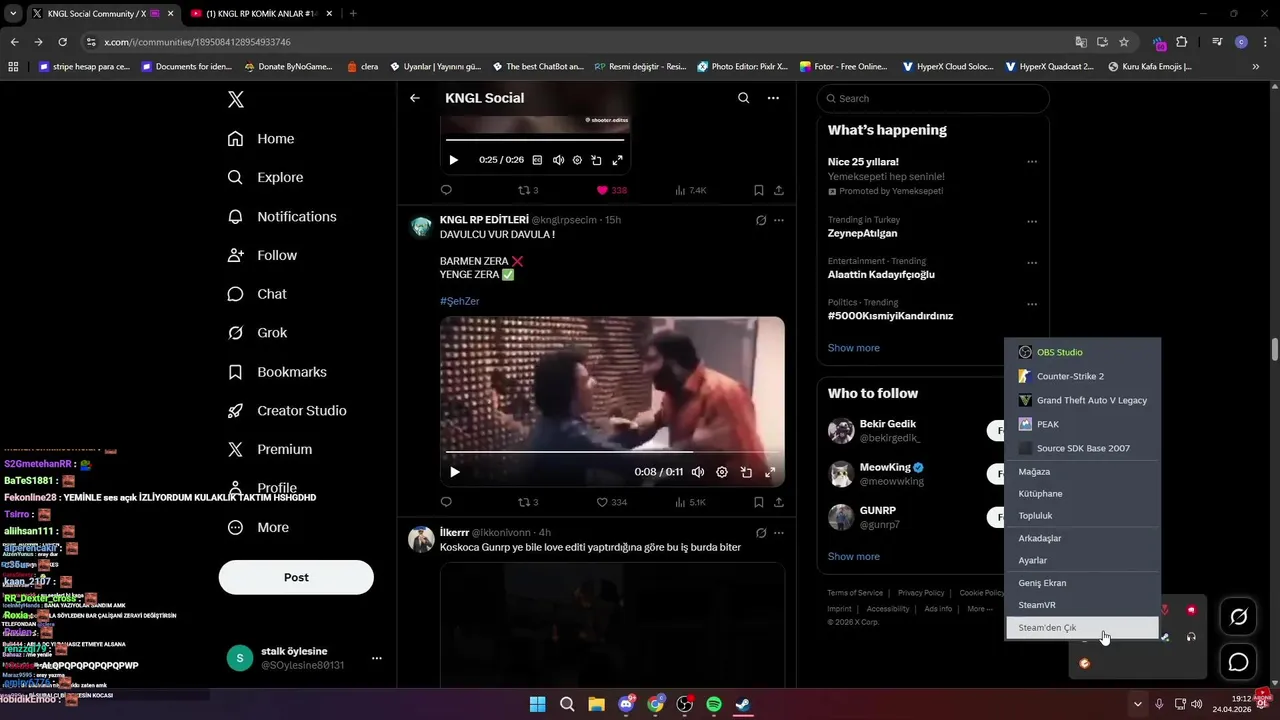Open more options on KNGL RP EDİTLERİ post

click(779, 220)
